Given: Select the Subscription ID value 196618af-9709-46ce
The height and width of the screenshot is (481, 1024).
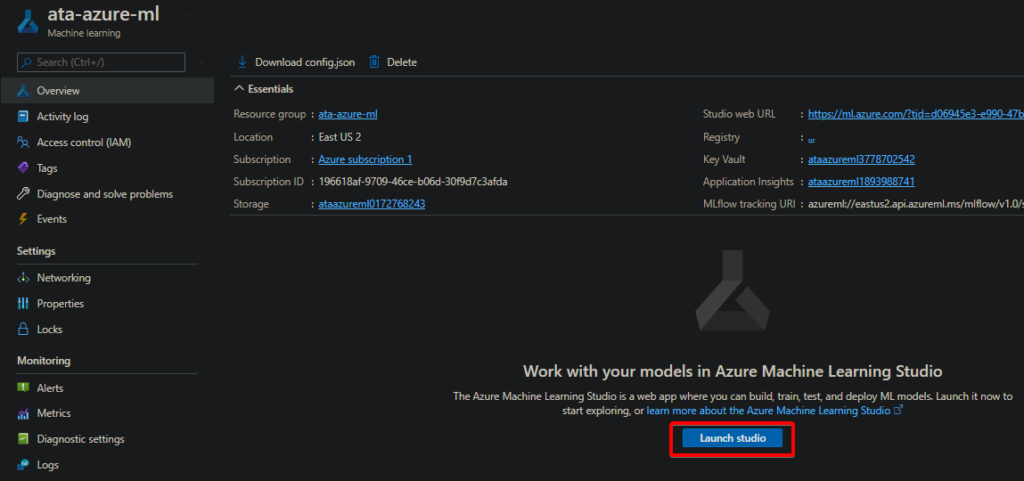Looking at the screenshot, I should [413, 182].
